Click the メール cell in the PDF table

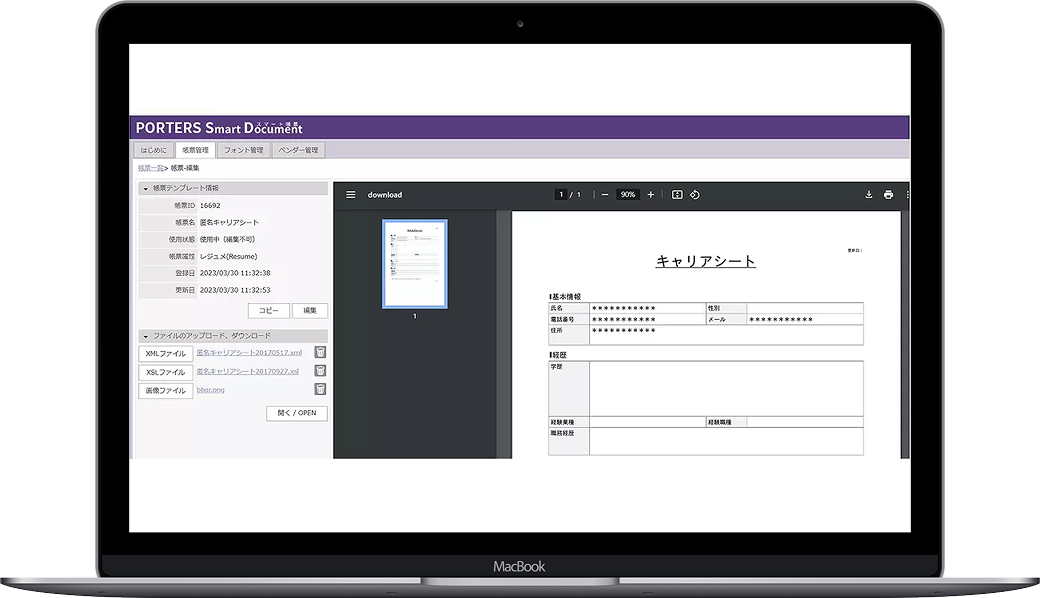pos(726,320)
